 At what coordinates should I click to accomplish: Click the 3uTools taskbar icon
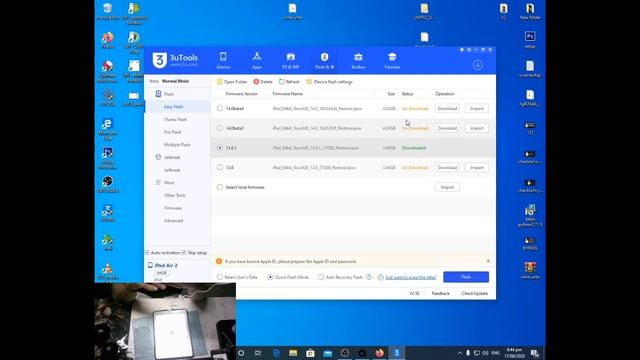[396, 353]
